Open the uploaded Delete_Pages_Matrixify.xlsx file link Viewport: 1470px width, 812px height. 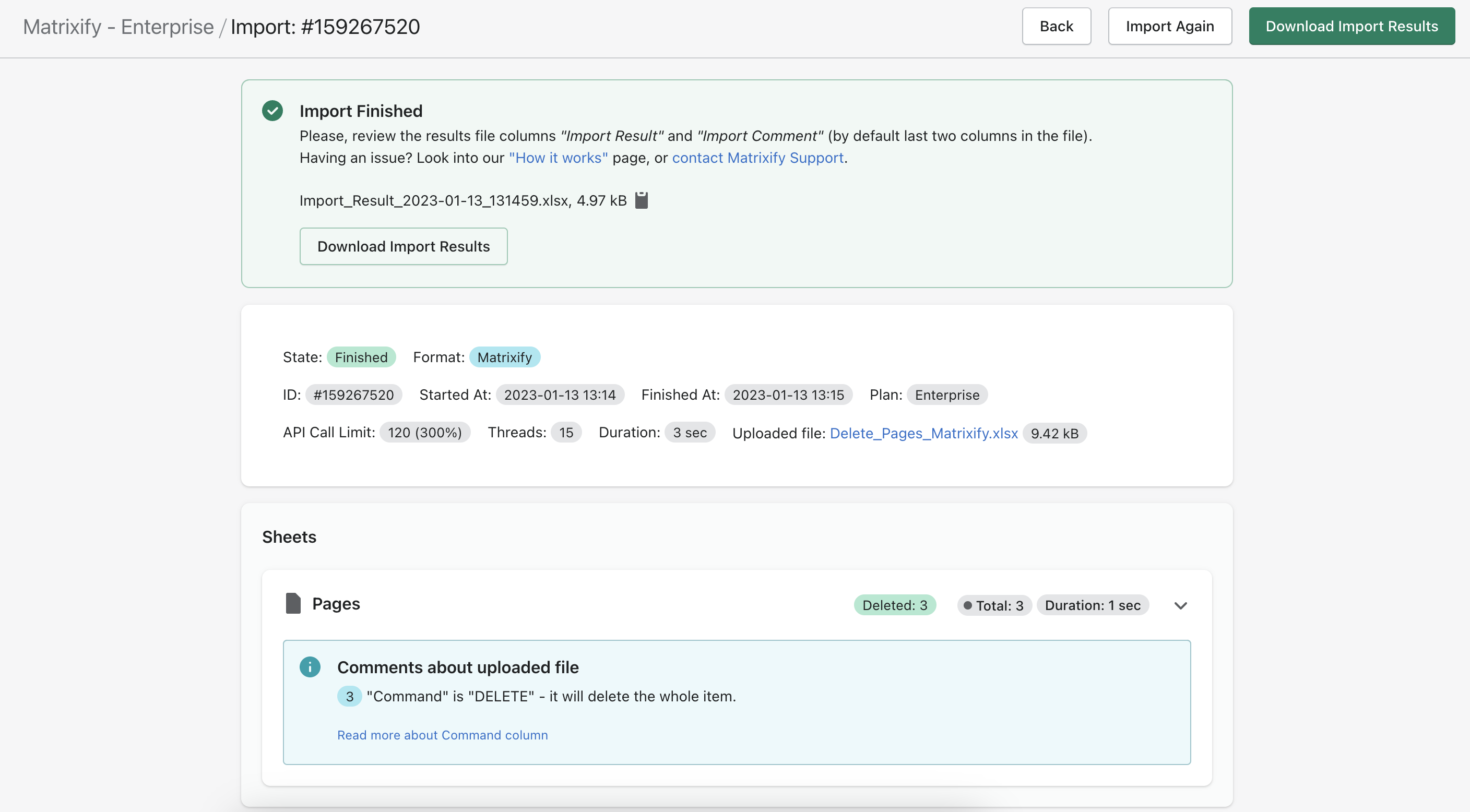click(923, 433)
